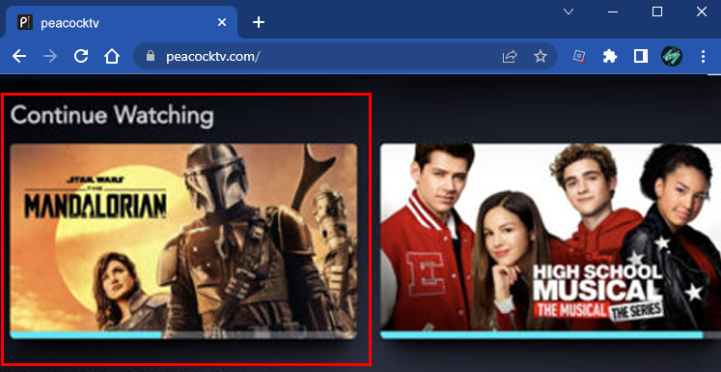Screen dimensions: 721x372
Task: Click High School Musical progress bar
Action: 551,335
